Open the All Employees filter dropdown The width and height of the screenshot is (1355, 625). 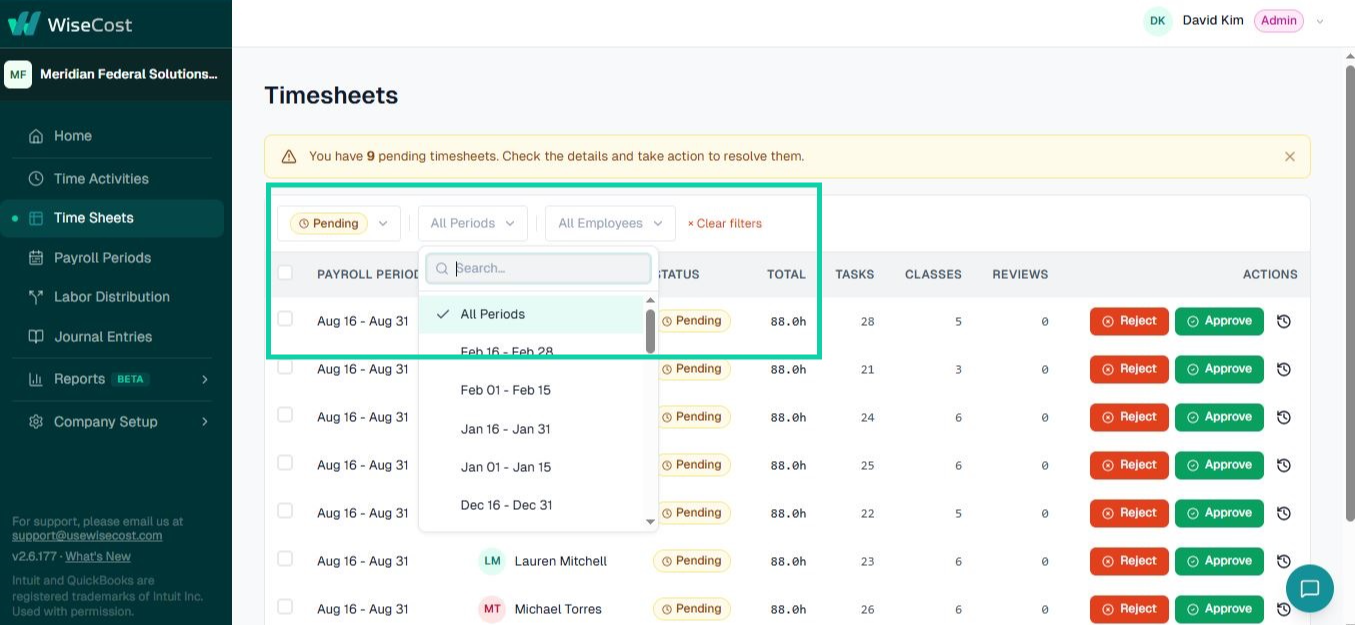pos(610,223)
